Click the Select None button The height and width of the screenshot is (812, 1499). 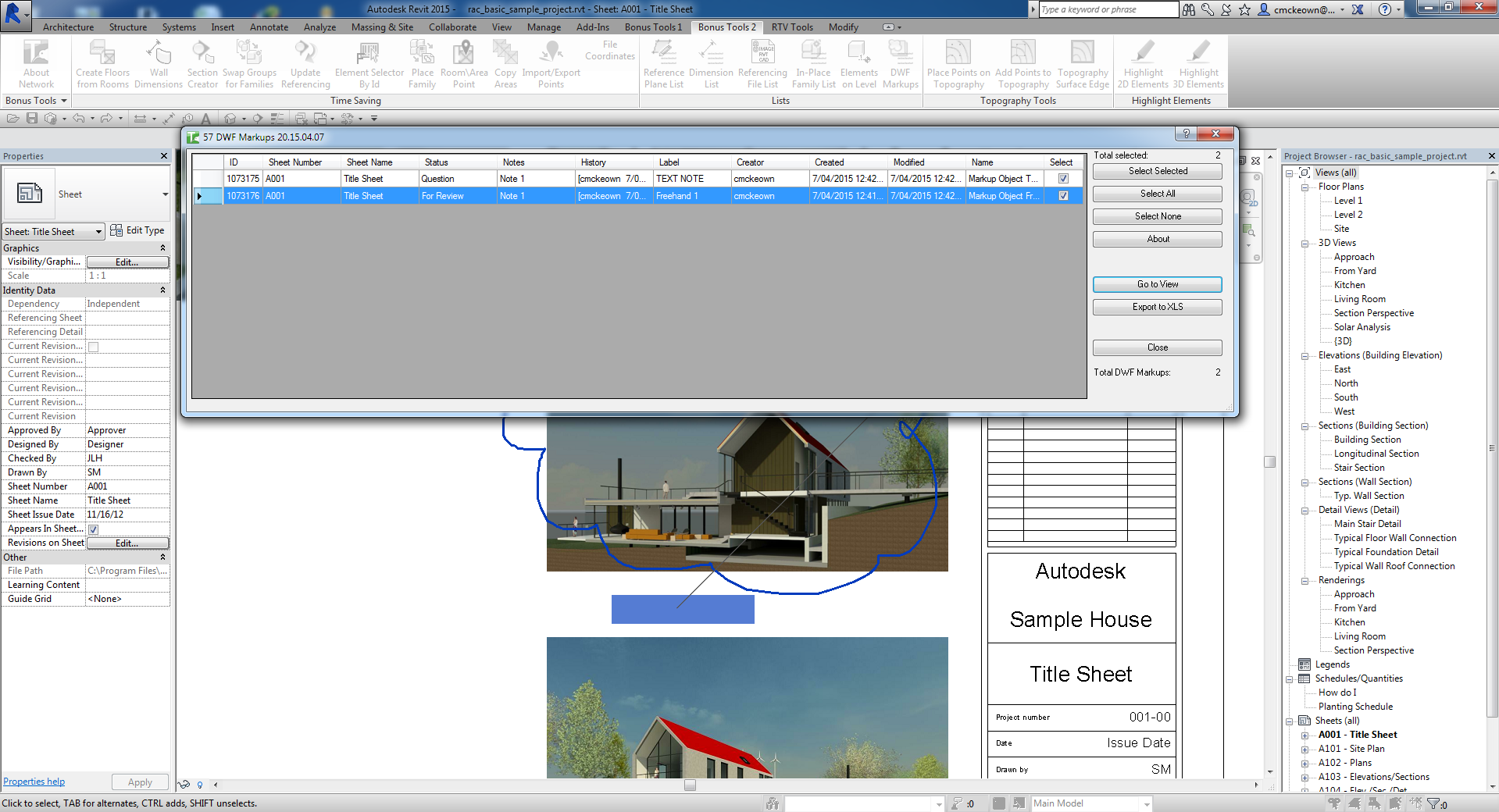(x=1156, y=216)
